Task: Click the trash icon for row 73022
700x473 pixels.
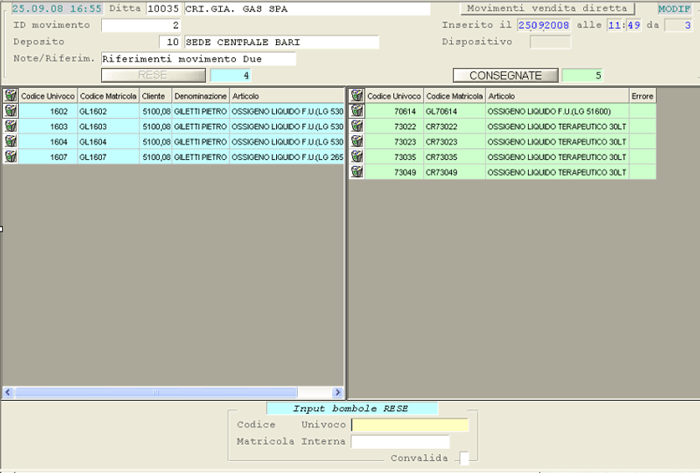Action: point(355,126)
